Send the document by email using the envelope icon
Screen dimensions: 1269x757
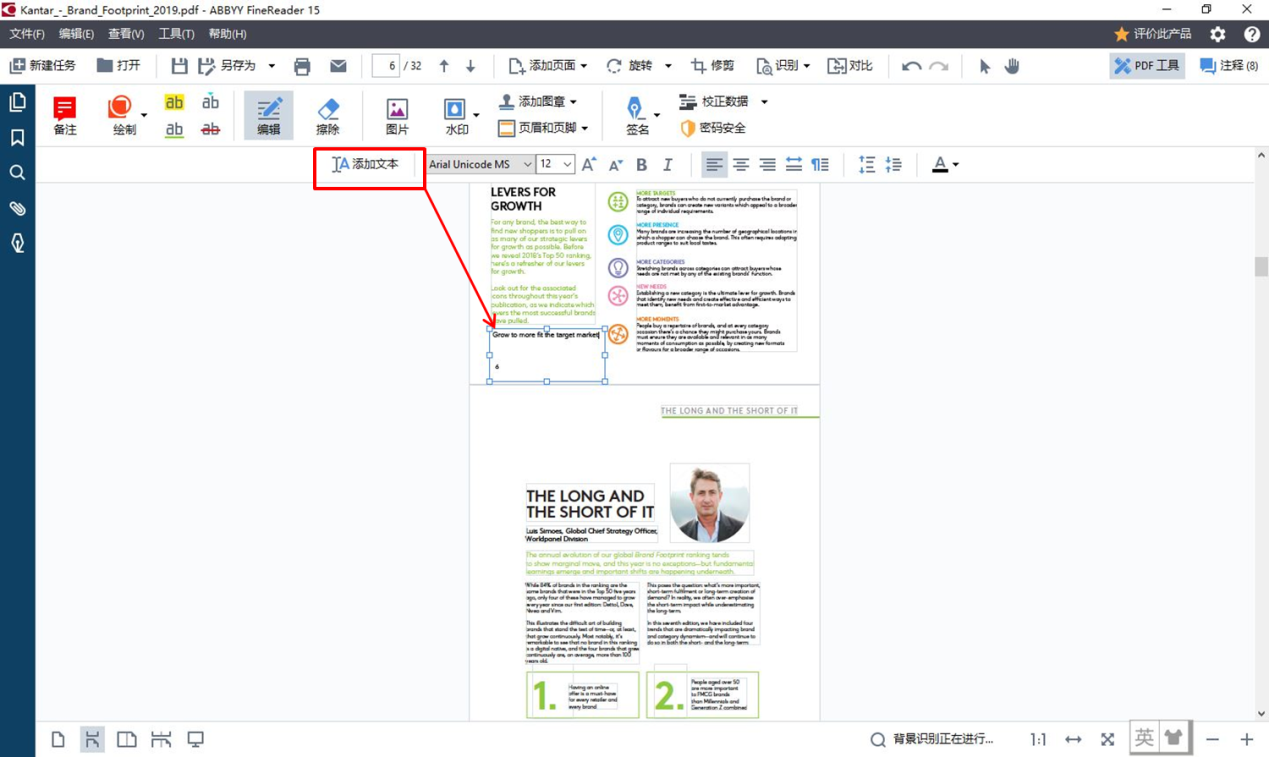click(338, 66)
